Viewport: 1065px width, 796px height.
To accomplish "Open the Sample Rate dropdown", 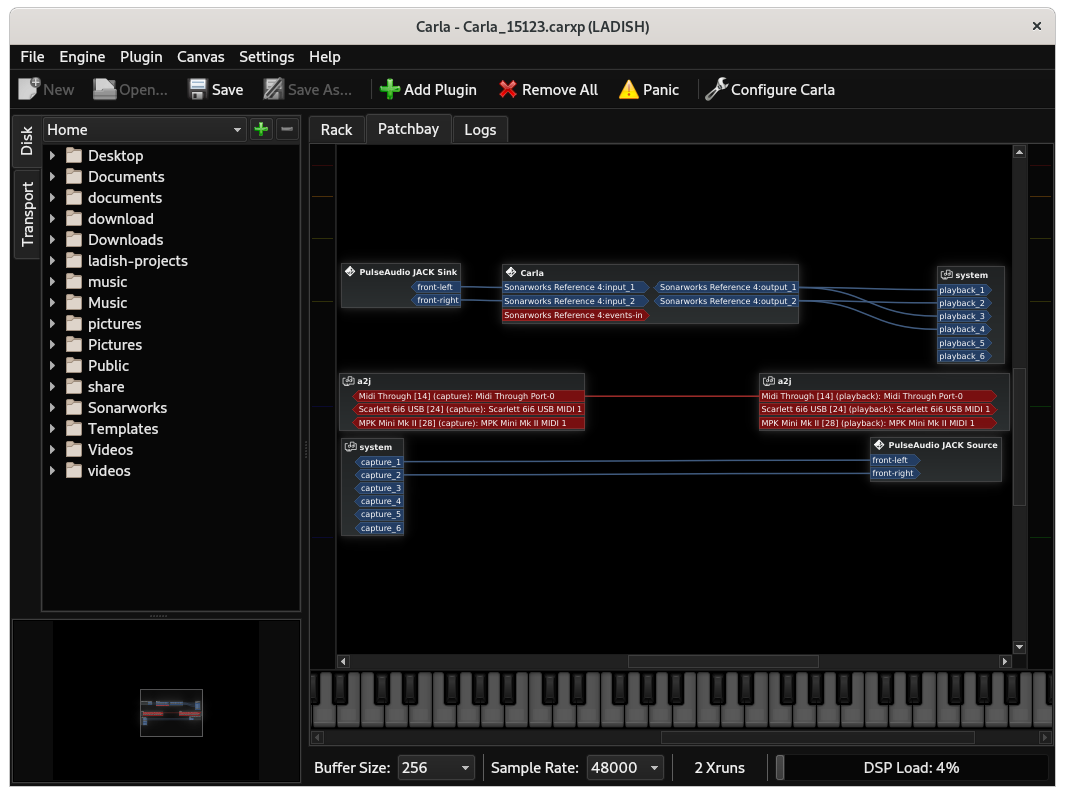I will click(624, 767).
